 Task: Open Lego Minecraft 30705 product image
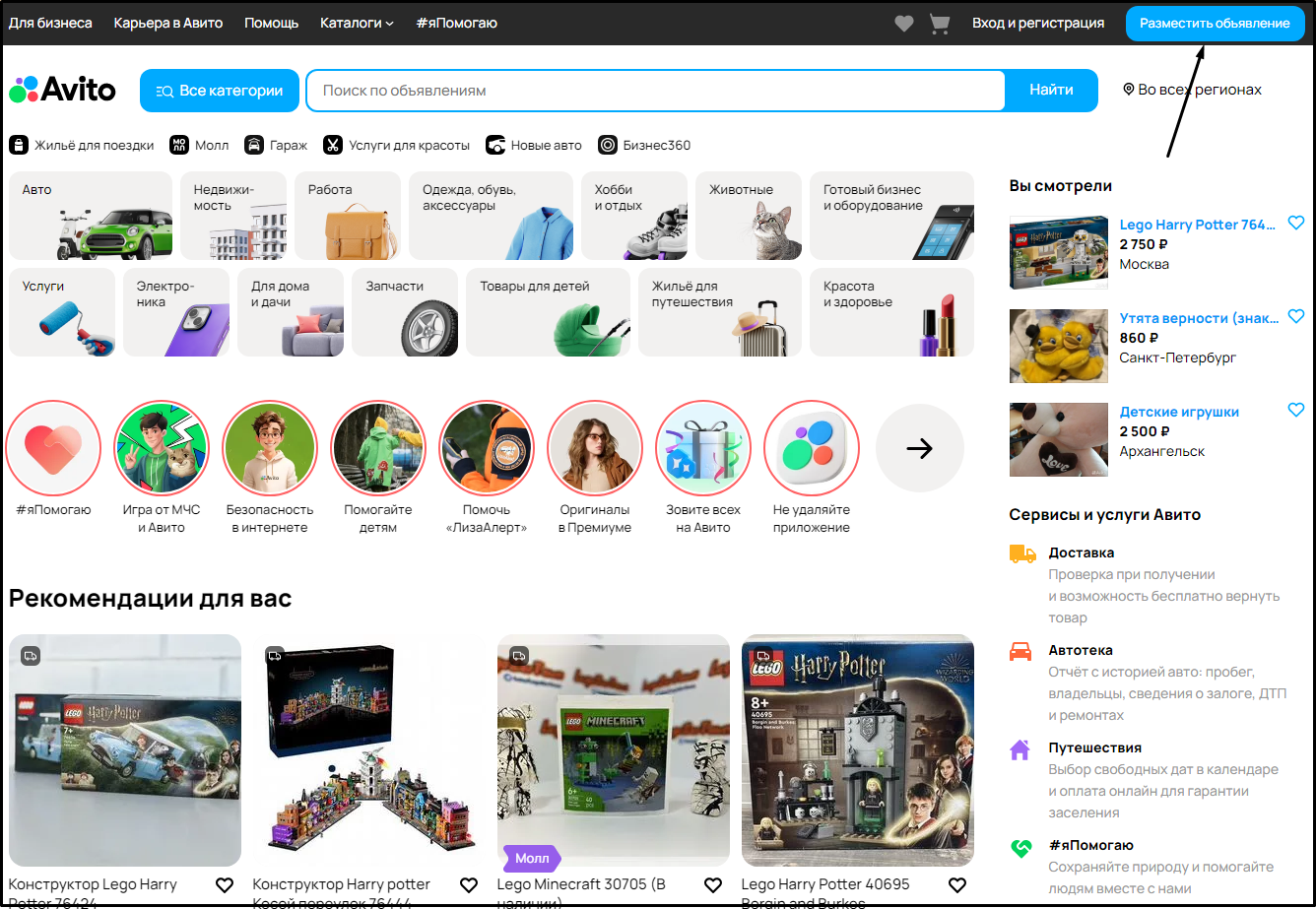(x=614, y=750)
